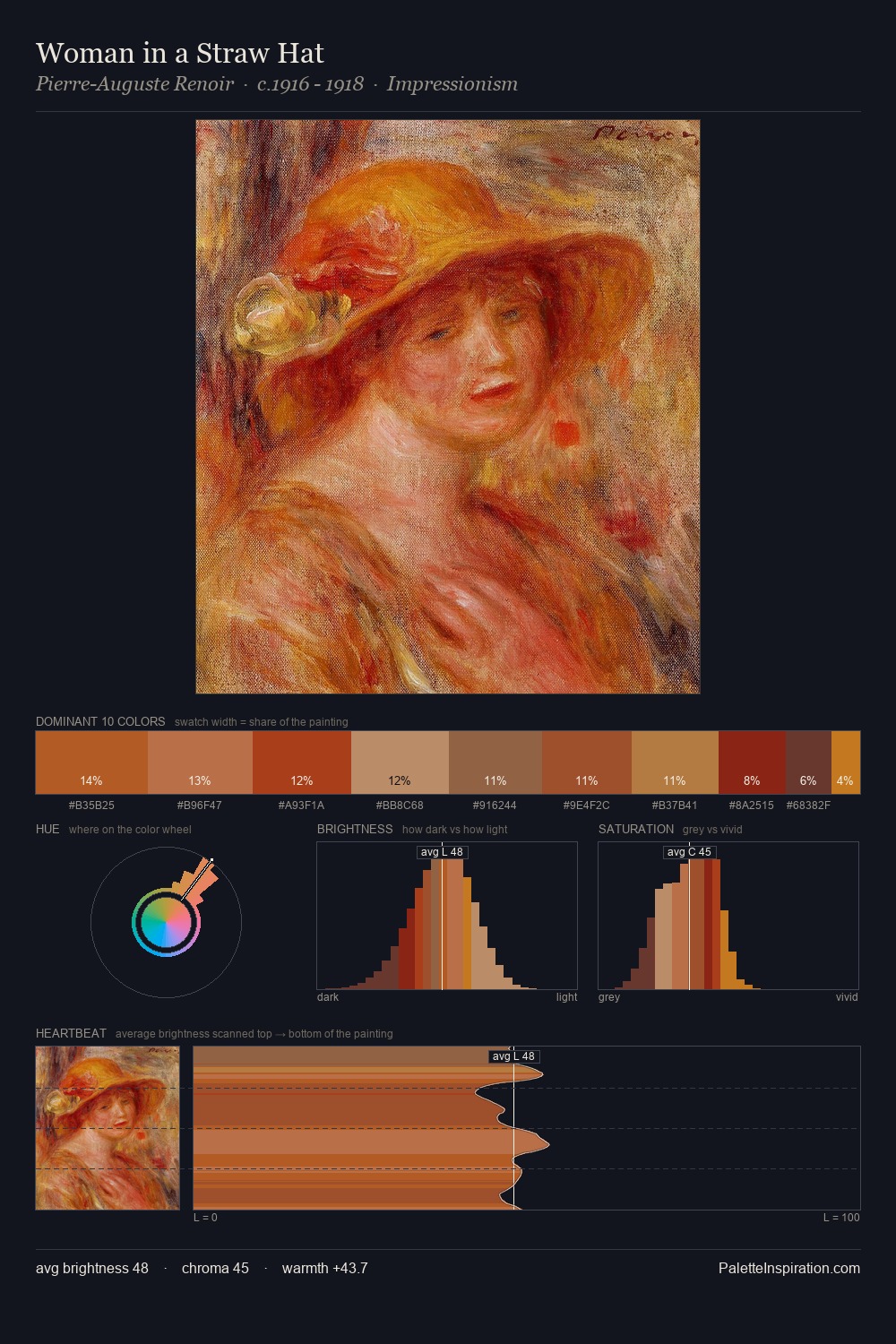This screenshot has height=1344, width=896.
Task: Click hex code text '#8A2515'
Action: pyautogui.click(x=752, y=806)
